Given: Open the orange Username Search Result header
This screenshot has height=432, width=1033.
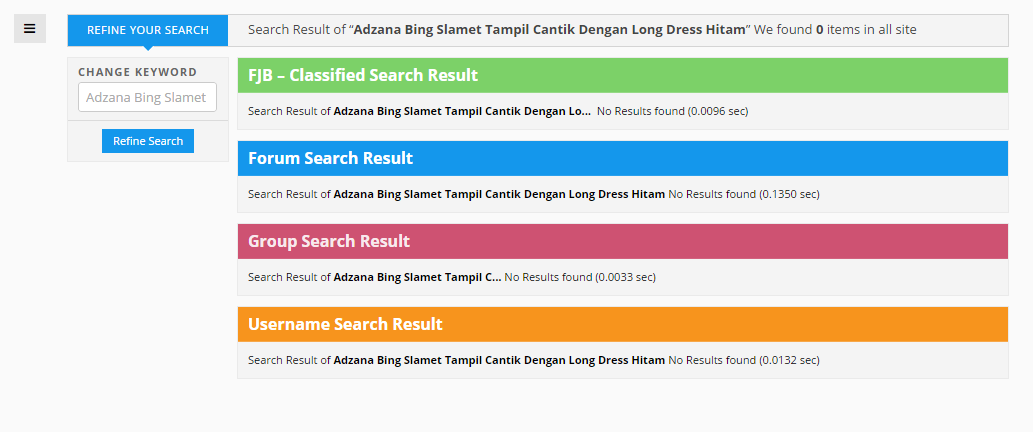Looking at the screenshot, I should click(x=623, y=324).
